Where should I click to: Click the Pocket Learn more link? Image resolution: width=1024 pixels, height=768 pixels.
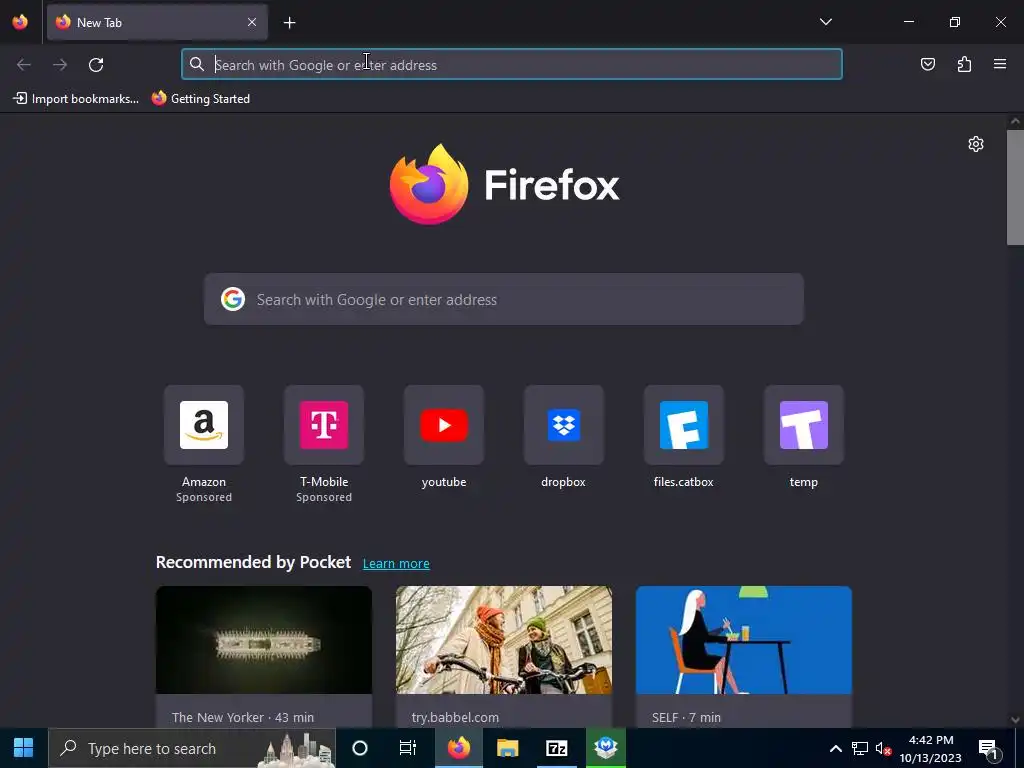tap(396, 564)
